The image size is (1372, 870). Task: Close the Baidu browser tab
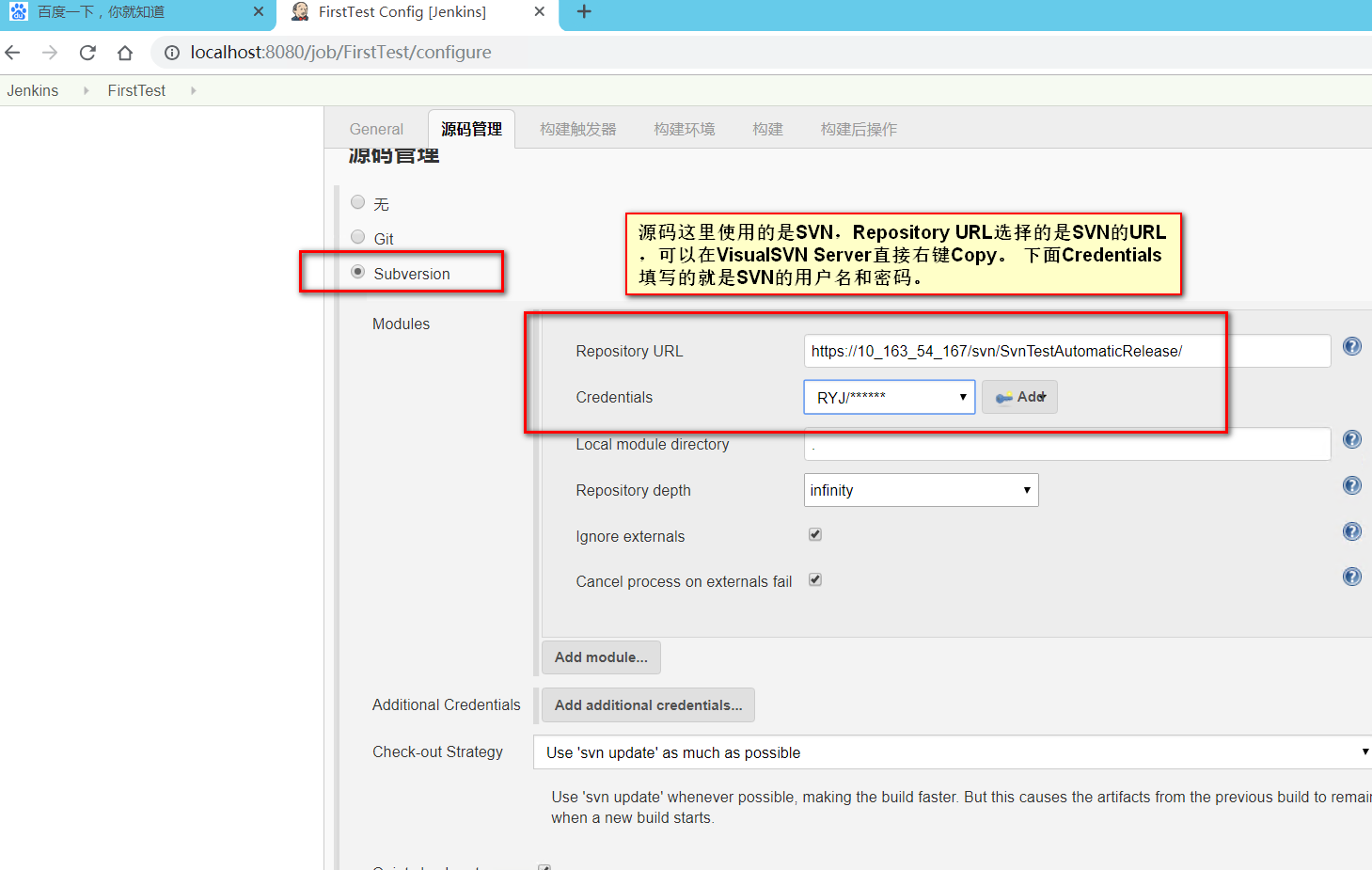tap(259, 12)
